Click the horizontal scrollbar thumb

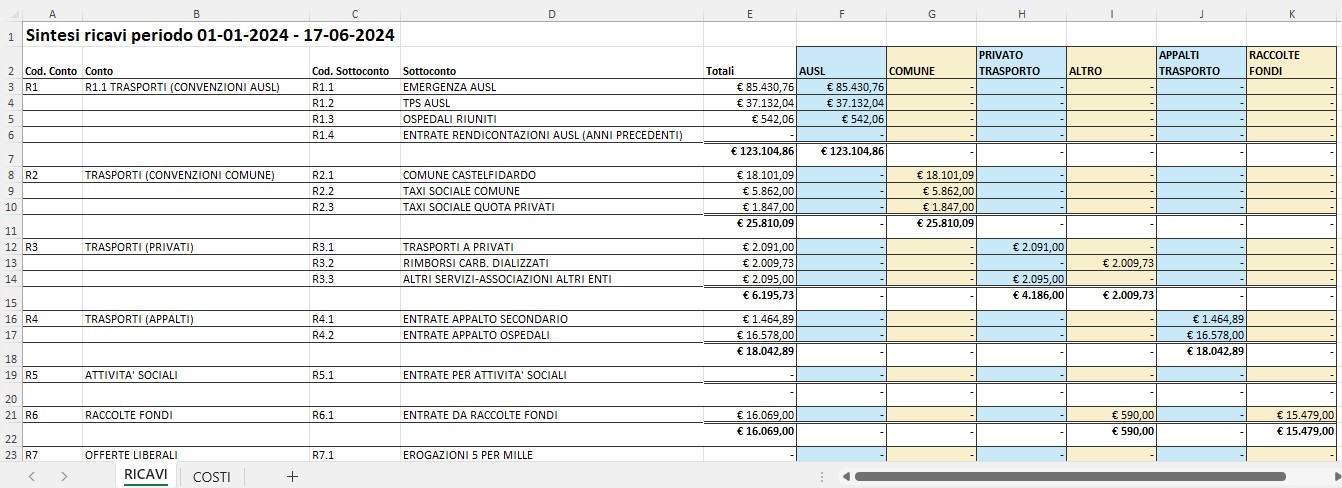click(x=1069, y=476)
